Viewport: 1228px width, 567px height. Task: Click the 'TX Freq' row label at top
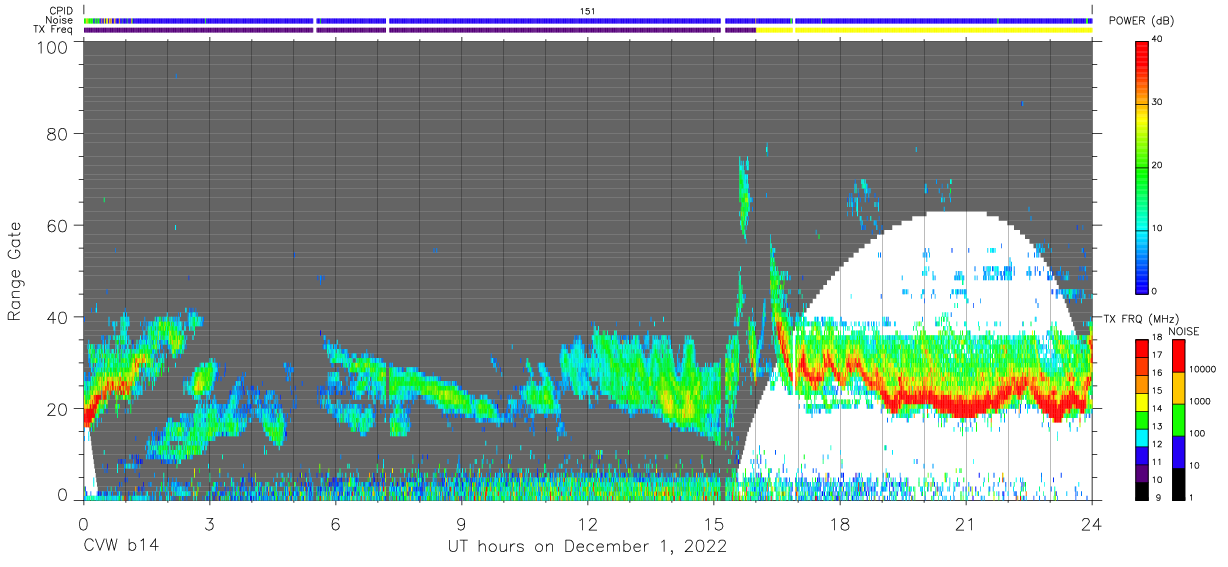coord(55,30)
